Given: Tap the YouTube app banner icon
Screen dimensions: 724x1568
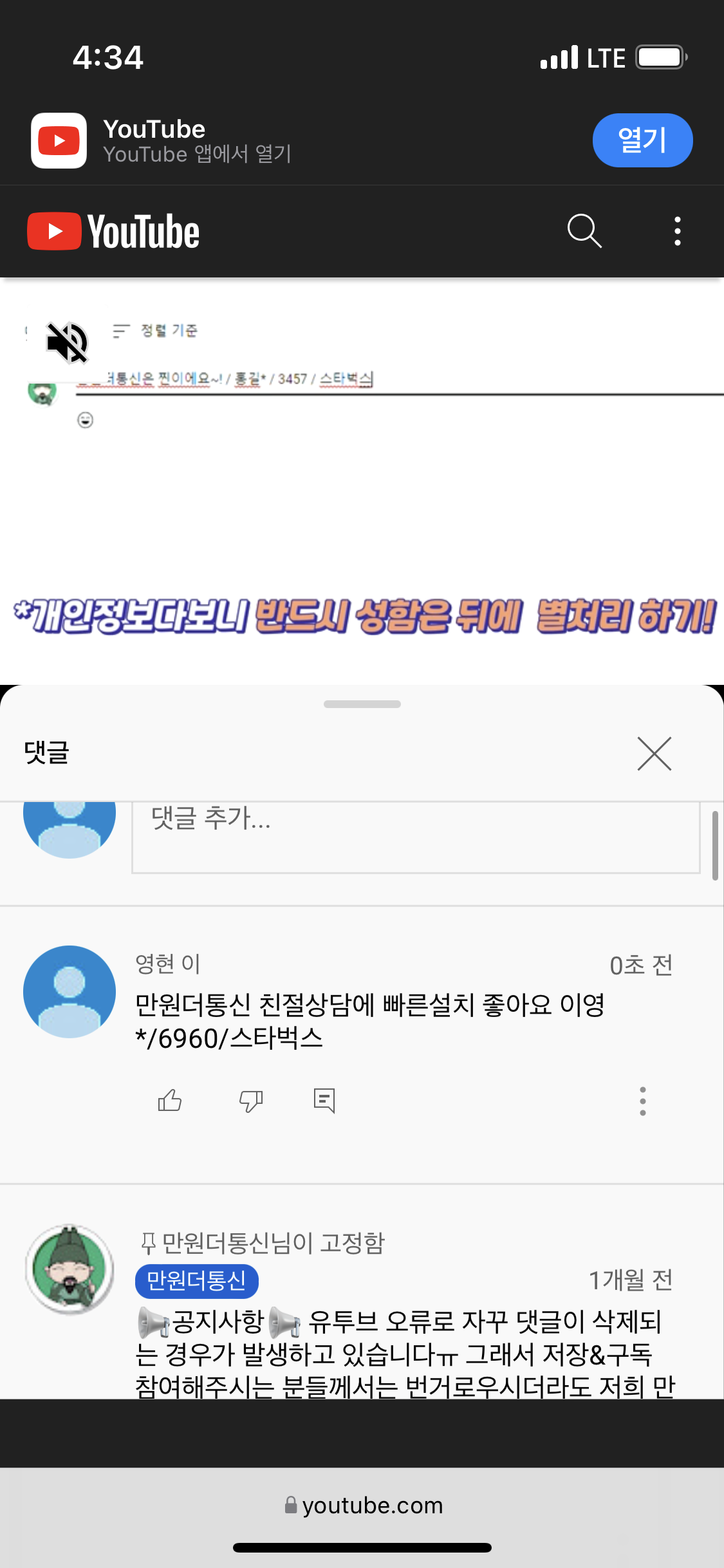Looking at the screenshot, I should [59, 140].
